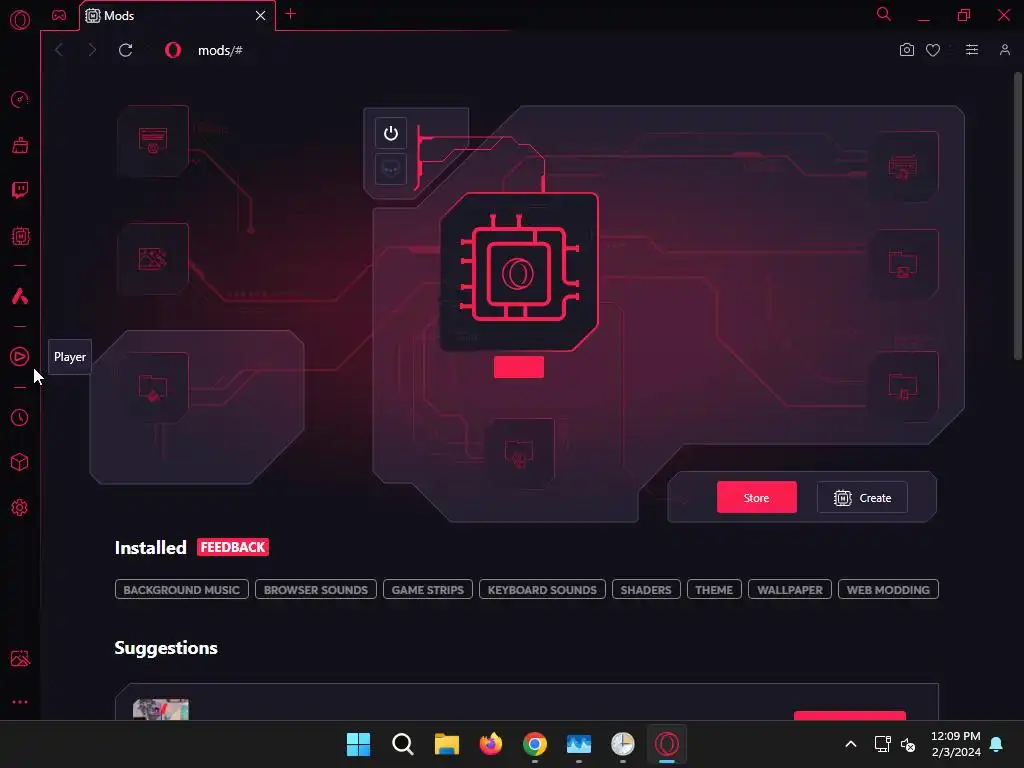Filter by WALLPAPER tag

tap(790, 590)
